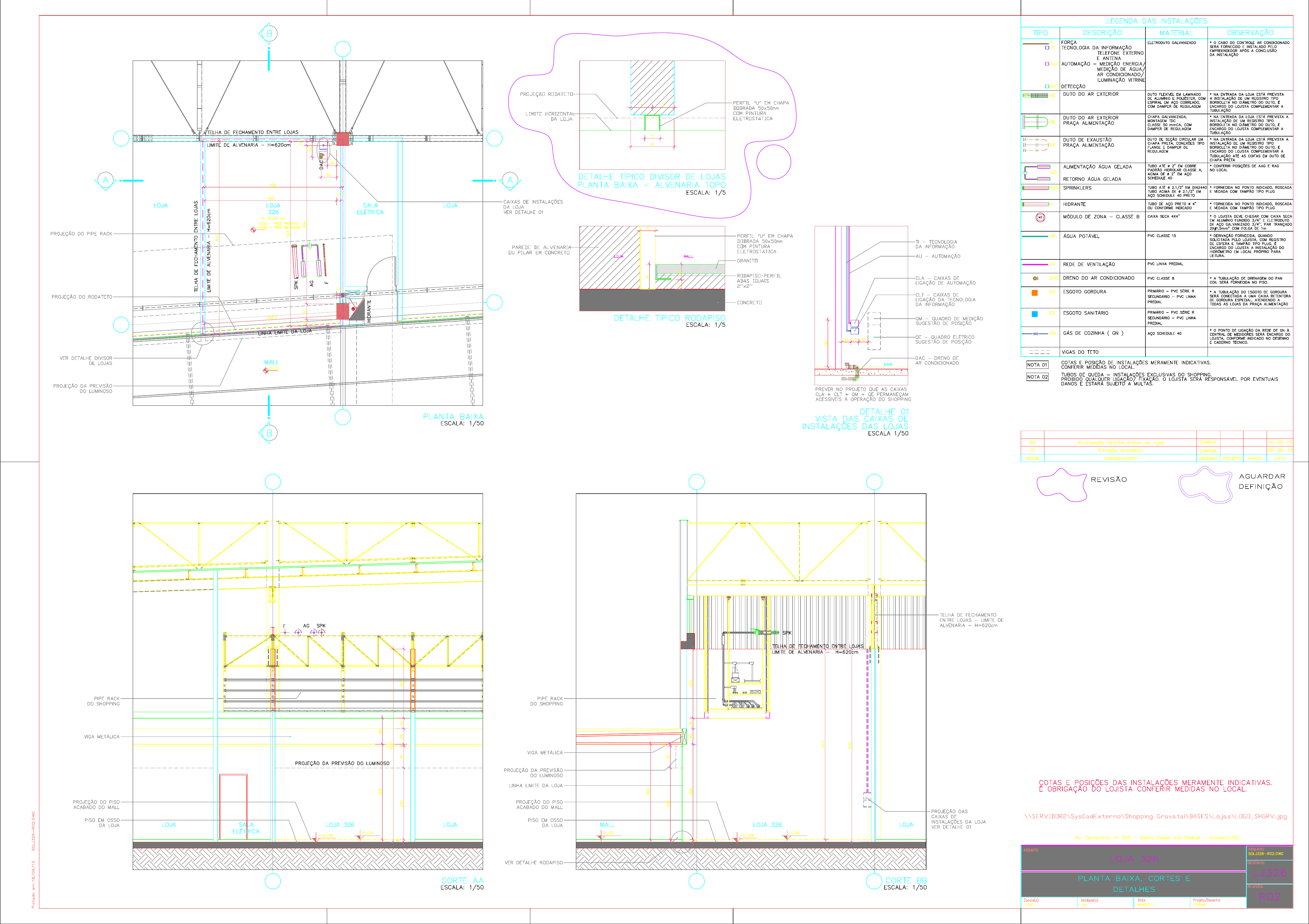Click the LOJA 326 title block heading
The width and height of the screenshot is (1309, 924).
click(1134, 858)
